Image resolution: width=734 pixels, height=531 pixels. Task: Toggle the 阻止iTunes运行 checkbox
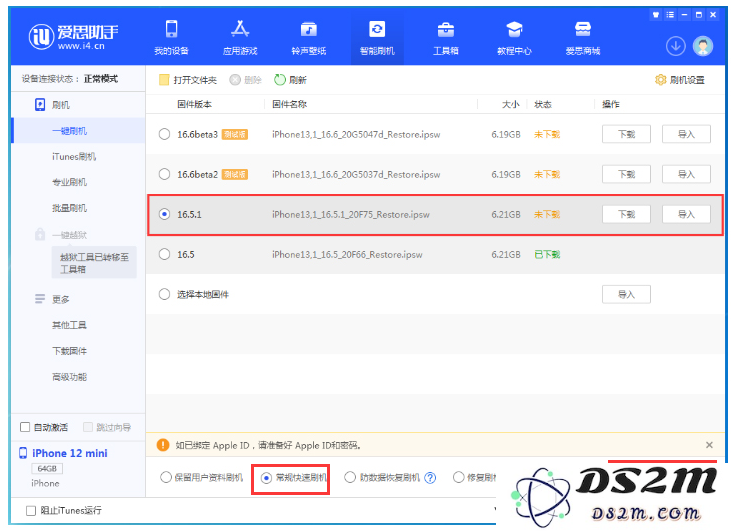tap(31, 510)
